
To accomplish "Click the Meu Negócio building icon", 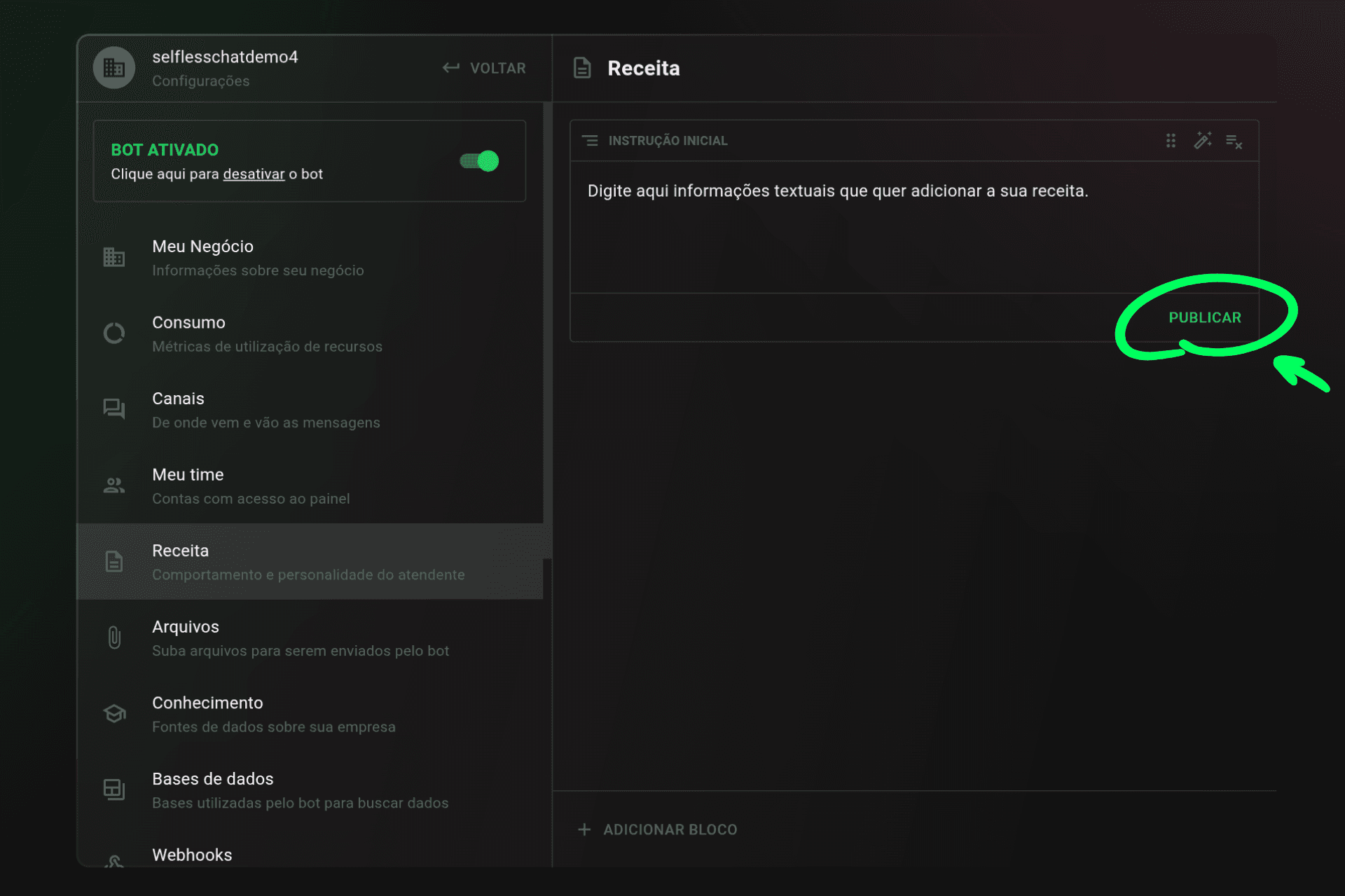I will pyautogui.click(x=114, y=257).
